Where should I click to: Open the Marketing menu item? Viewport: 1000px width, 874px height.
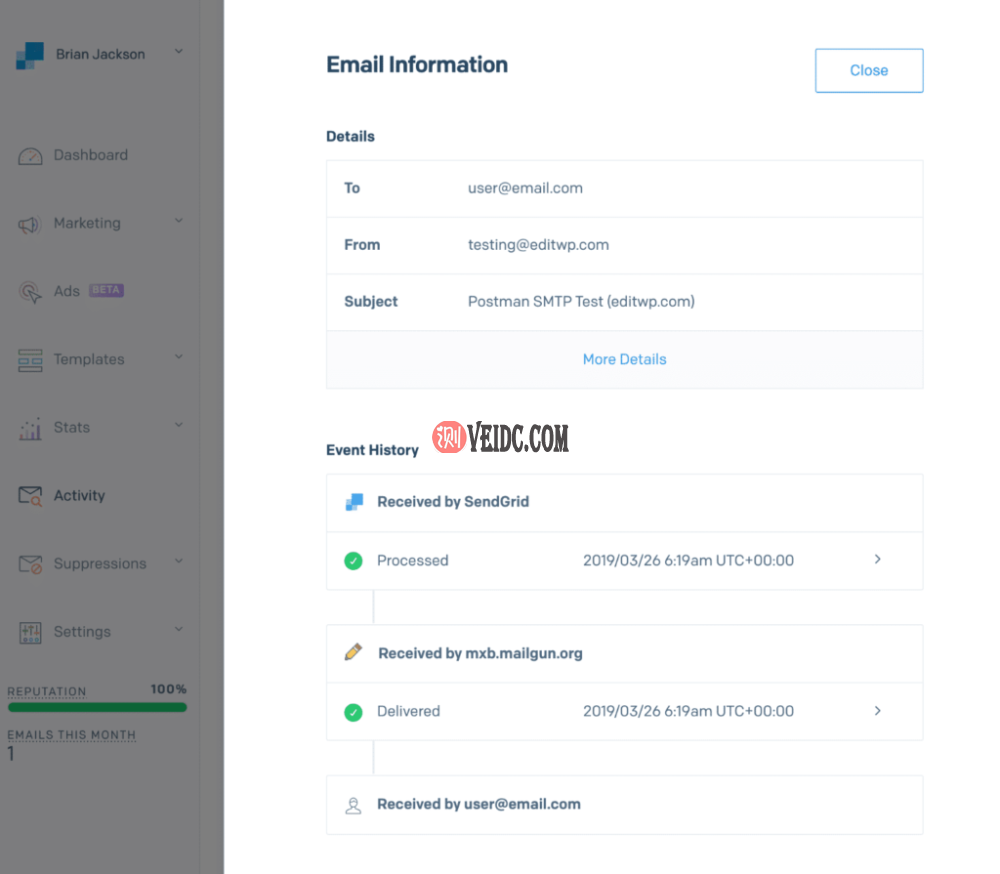point(87,223)
